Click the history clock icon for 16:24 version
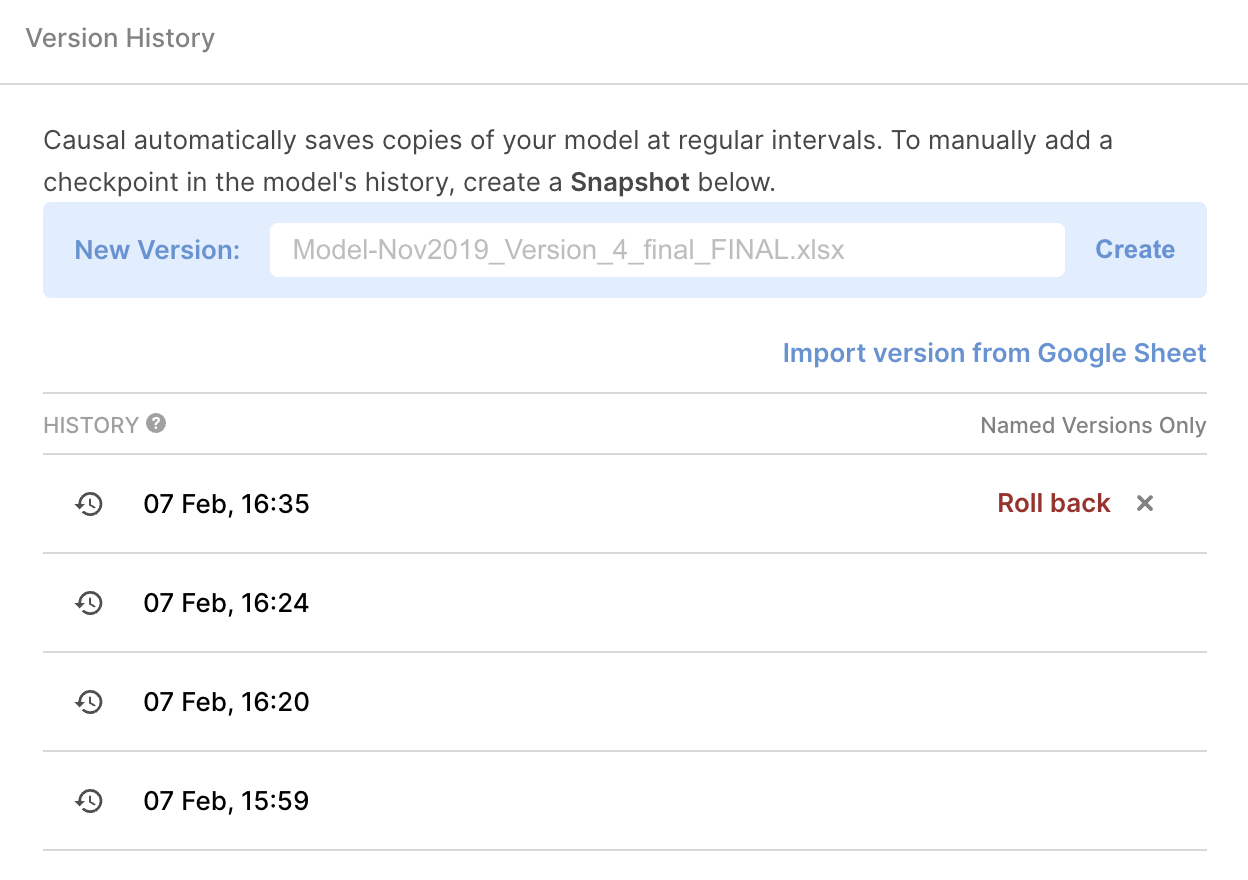This screenshot has width=1248, height=880. pyautogui.click(x=90, y=603)
